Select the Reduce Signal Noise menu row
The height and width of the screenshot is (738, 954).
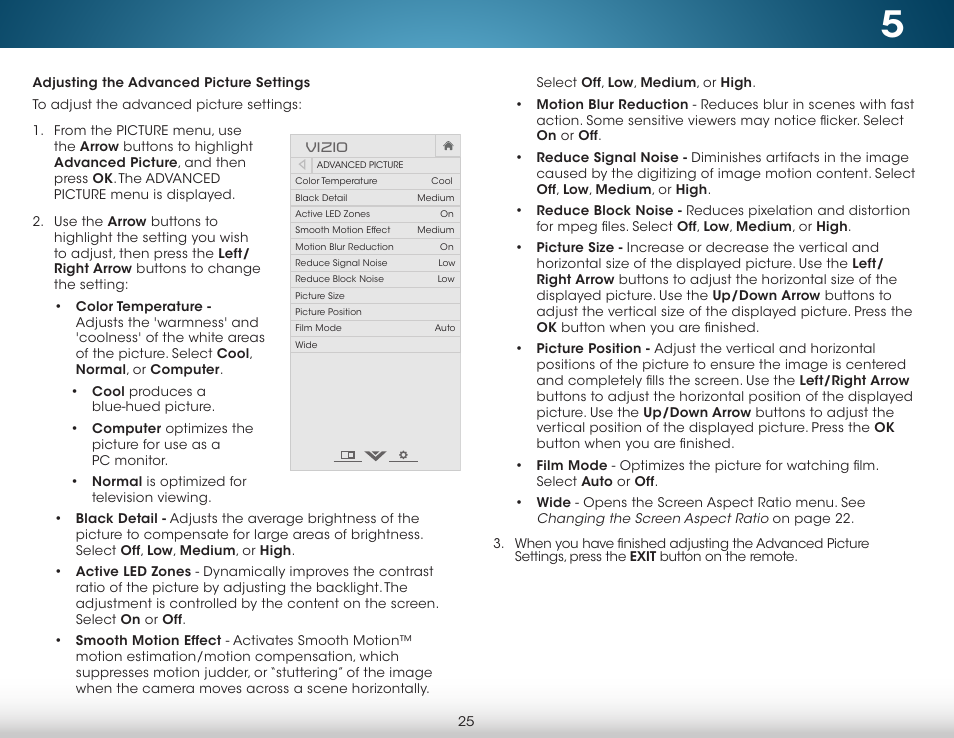point(375,263)
